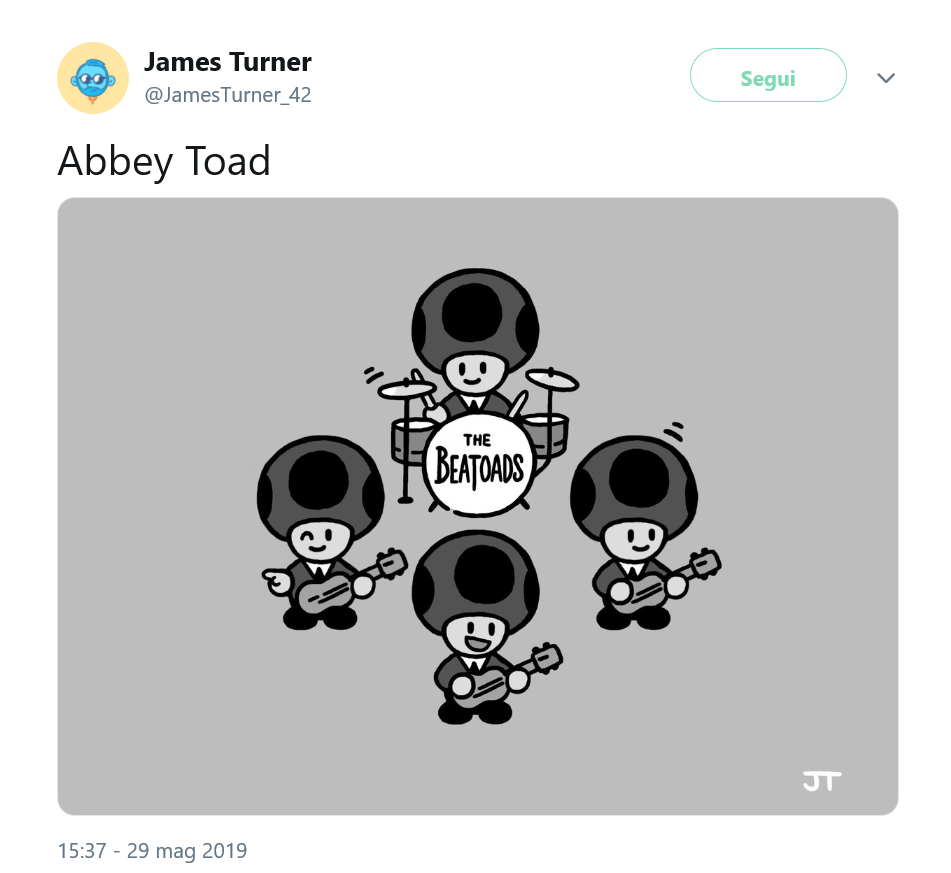Viewport: 951px width, 873px height.
Task: Click the JT signature in the artwork
Action: pyautogui.click(x=821, y=781)
